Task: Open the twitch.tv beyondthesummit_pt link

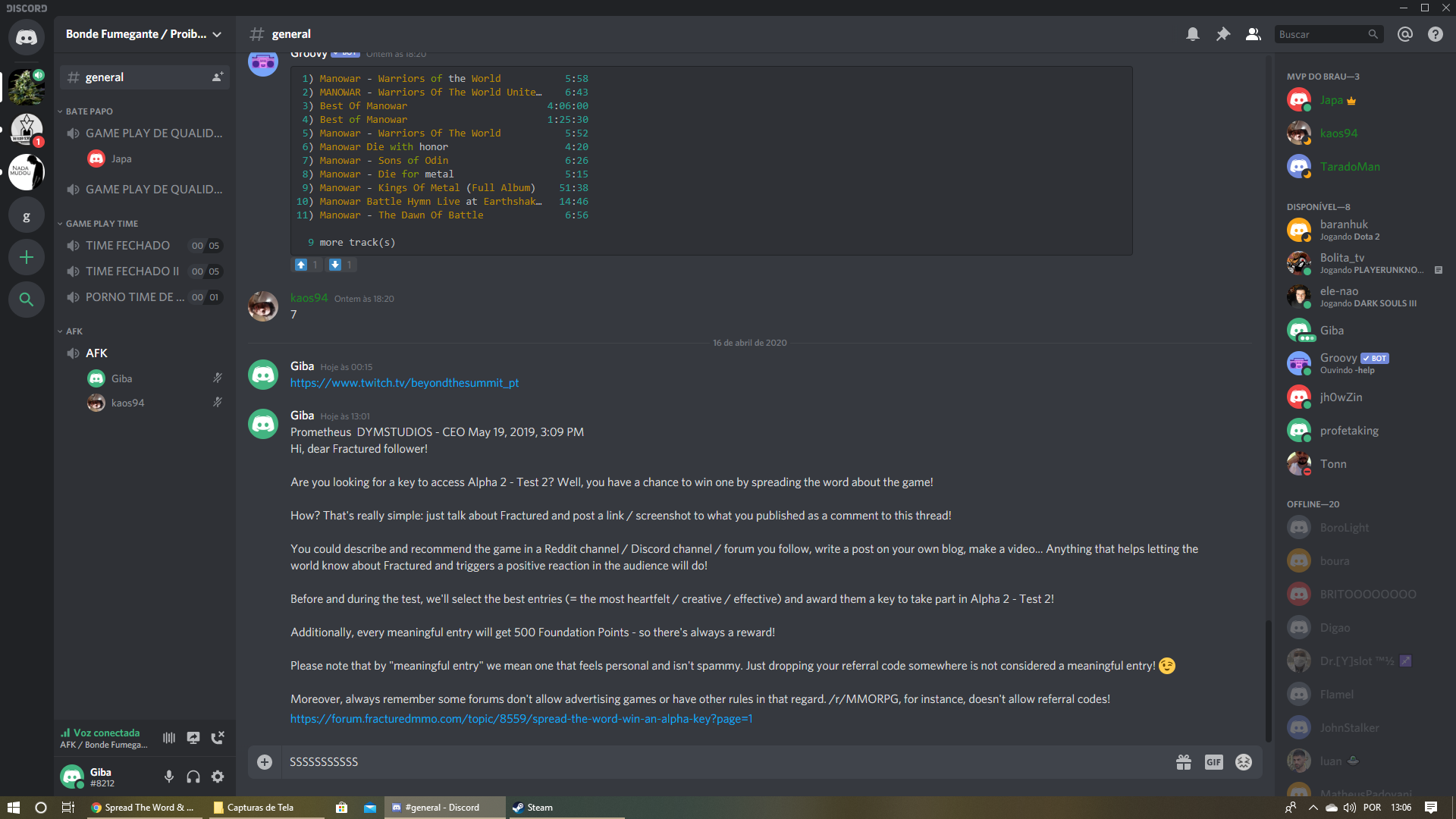Action: (x=404, y=383)
